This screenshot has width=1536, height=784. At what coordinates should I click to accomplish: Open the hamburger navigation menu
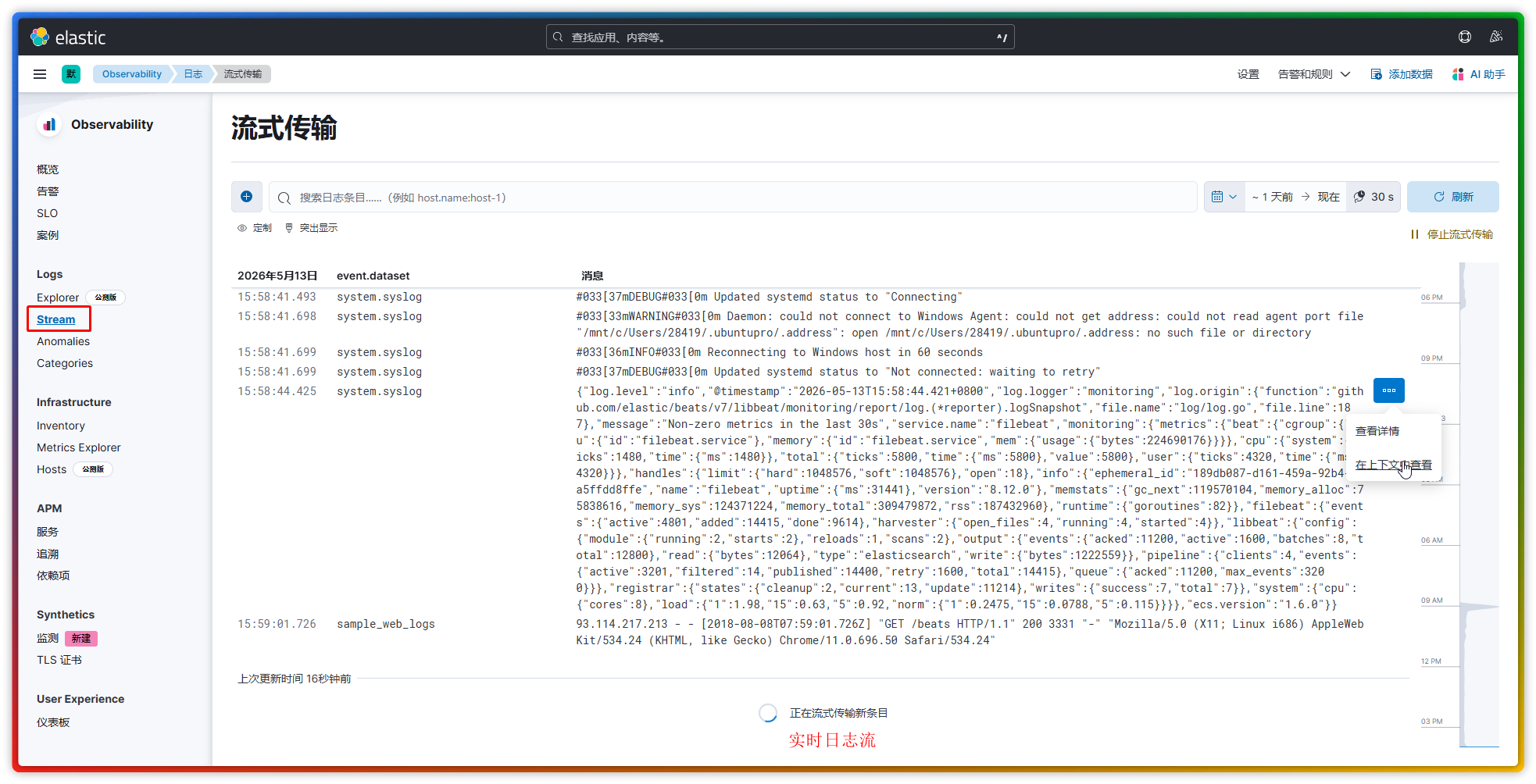pos(40,74)
